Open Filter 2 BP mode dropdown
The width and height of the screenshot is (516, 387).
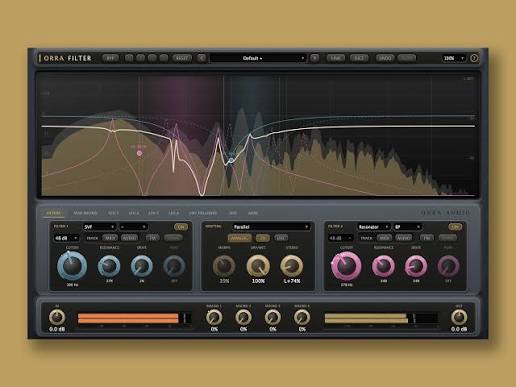[407, 227]
